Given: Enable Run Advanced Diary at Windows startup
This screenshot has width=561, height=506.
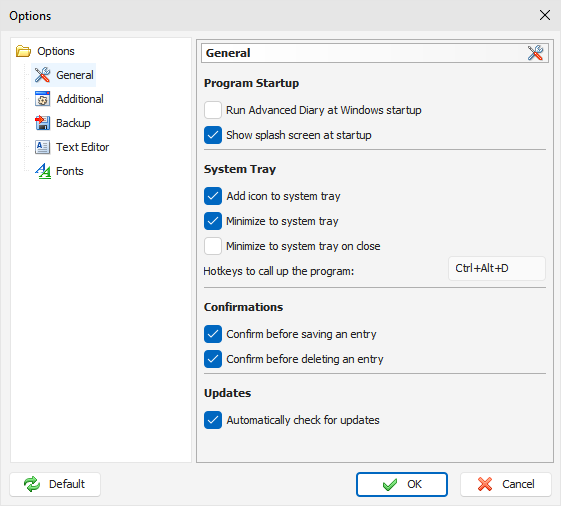Looking at the screenshot, I should click(213, 110).
